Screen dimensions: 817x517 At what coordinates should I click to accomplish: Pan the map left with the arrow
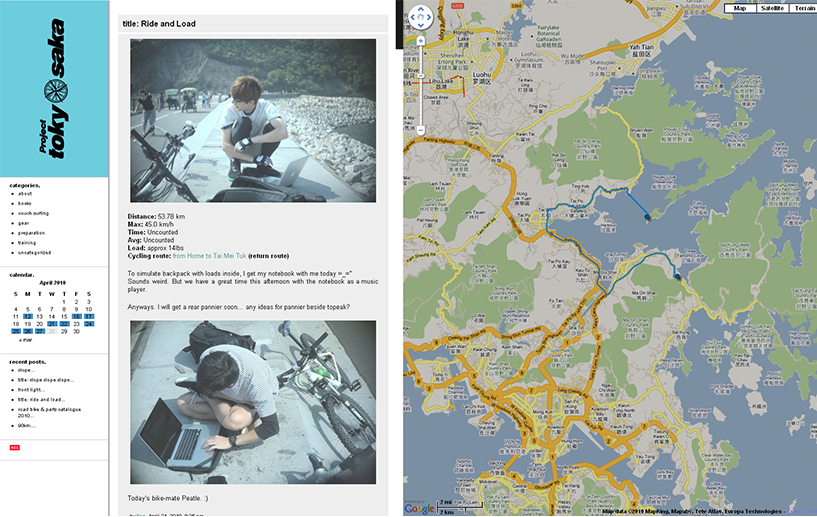pos(413,17)
